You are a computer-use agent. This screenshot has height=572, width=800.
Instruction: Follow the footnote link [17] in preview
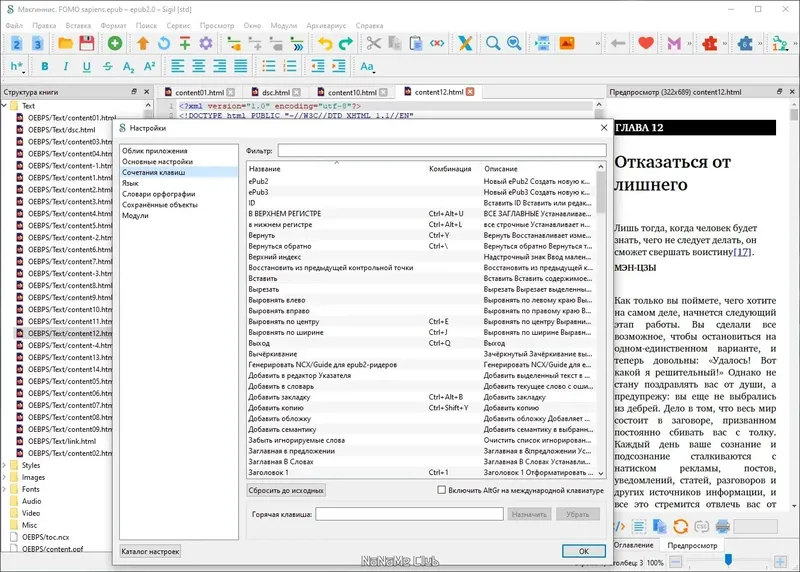742,252
